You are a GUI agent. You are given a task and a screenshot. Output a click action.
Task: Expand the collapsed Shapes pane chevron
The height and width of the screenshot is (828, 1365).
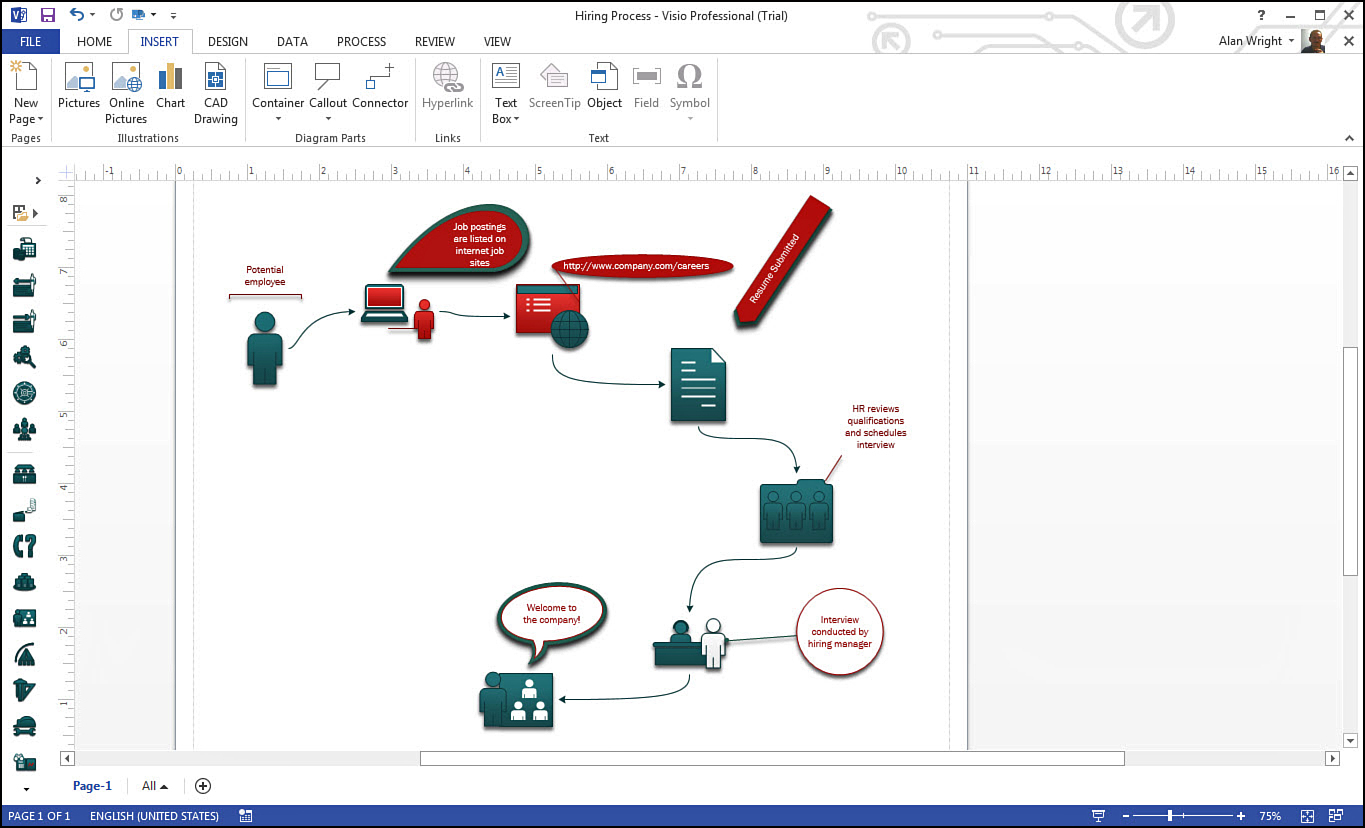[38, 181]
